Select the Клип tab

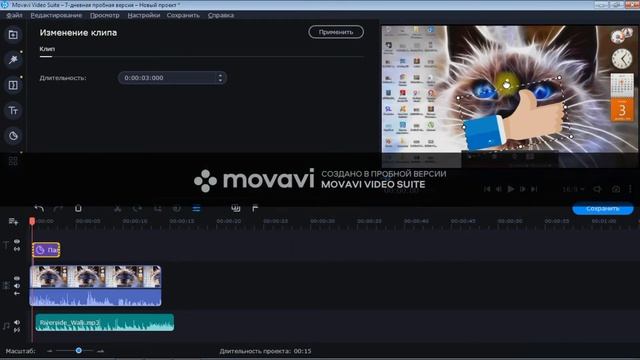tap(47, 49)
